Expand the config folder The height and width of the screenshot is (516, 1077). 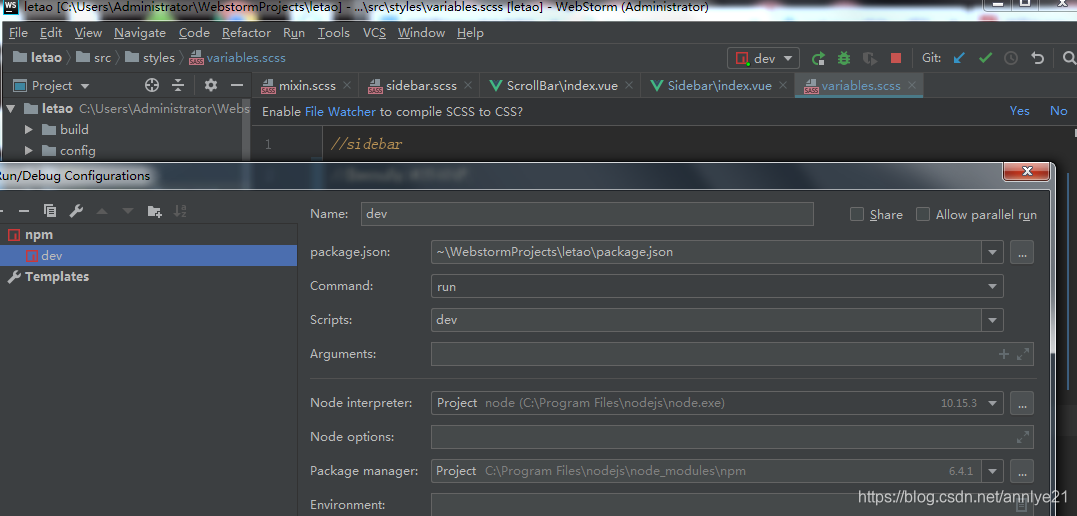click(x=29, y=150)
